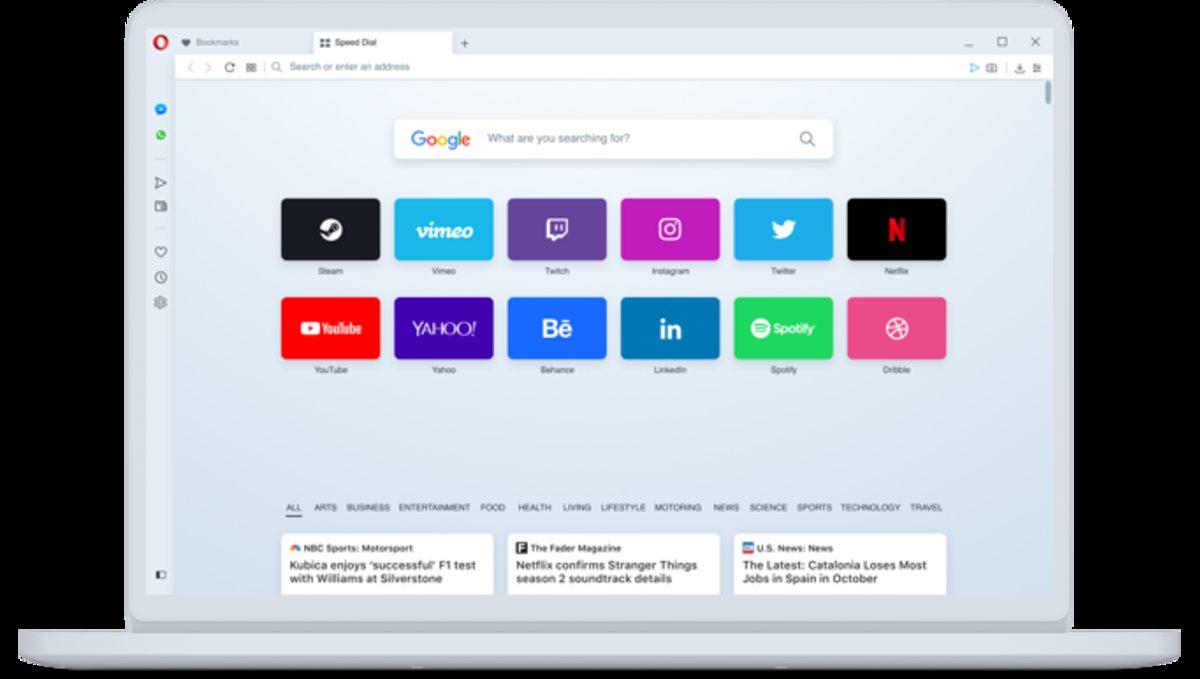Reload the current page

point(230,66)
